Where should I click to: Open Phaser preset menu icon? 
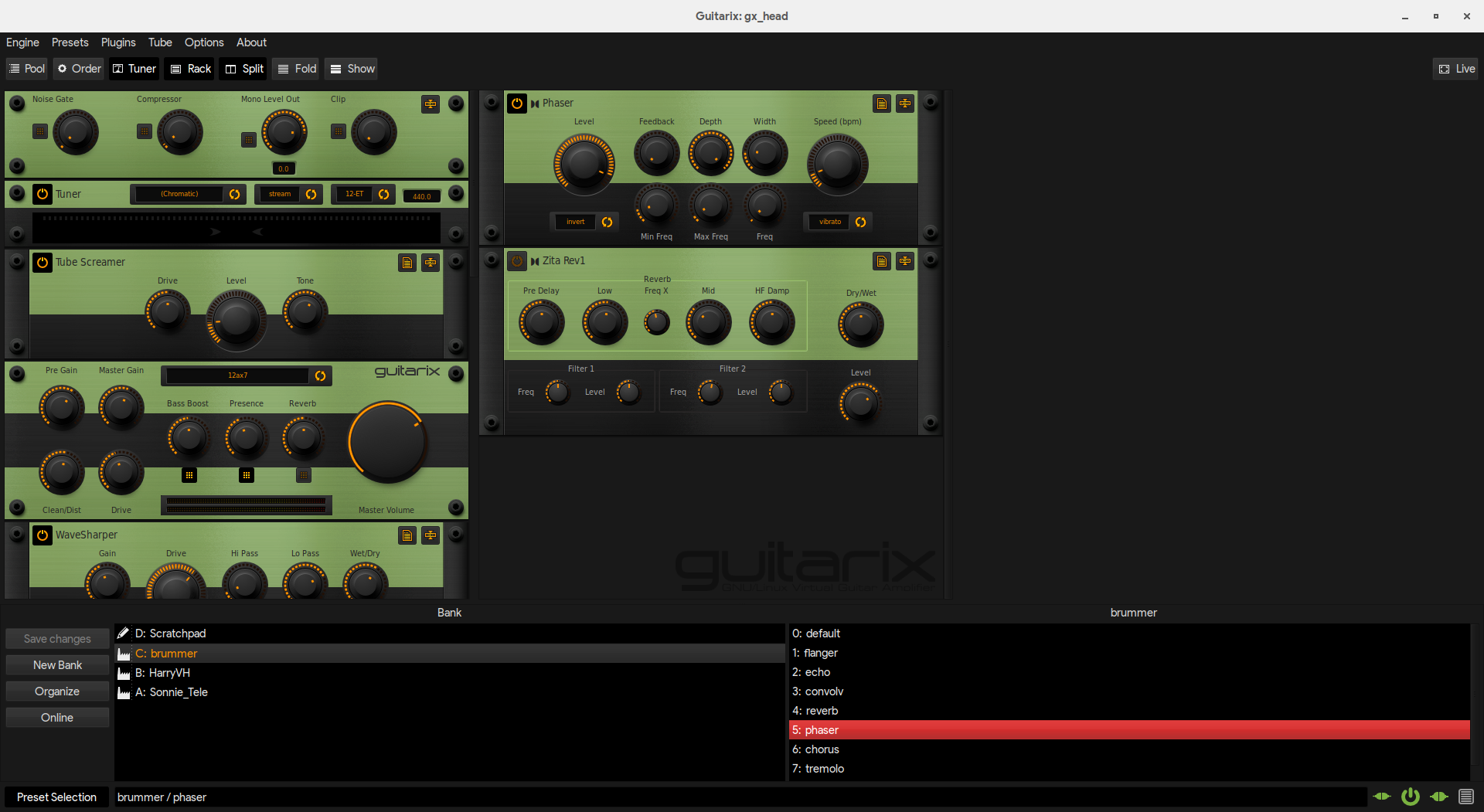point(882,104)
